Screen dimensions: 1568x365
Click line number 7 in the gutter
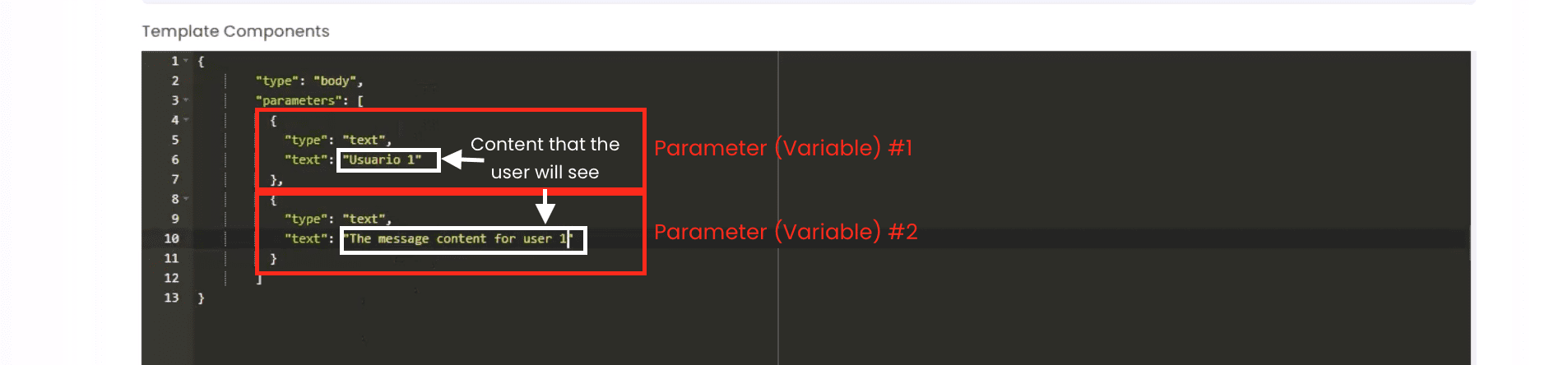coord(174,179)
